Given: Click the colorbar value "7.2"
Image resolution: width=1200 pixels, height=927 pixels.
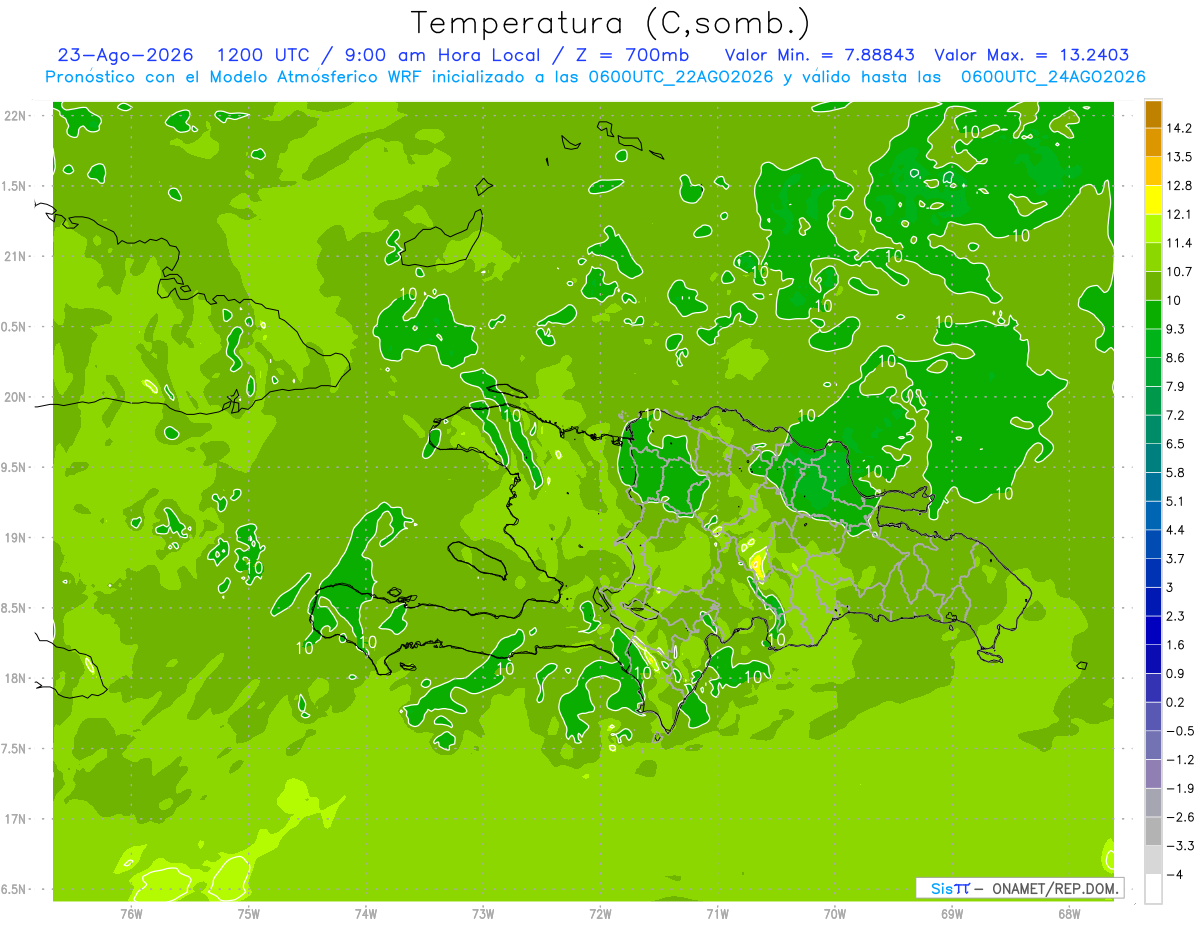Looking at the screenshot, I should coord(1176,415).
